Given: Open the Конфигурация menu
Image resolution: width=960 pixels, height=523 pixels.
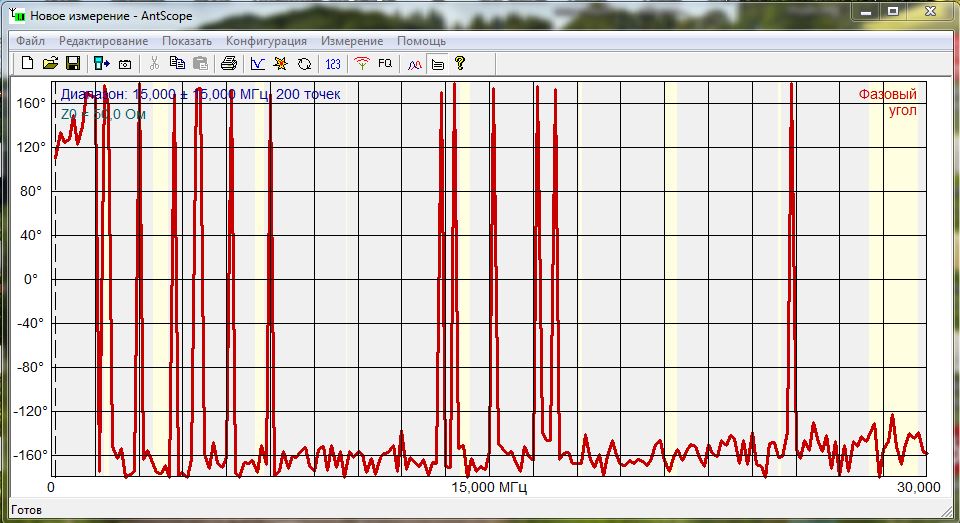Looking at the screenshot, I should [266, 41].
